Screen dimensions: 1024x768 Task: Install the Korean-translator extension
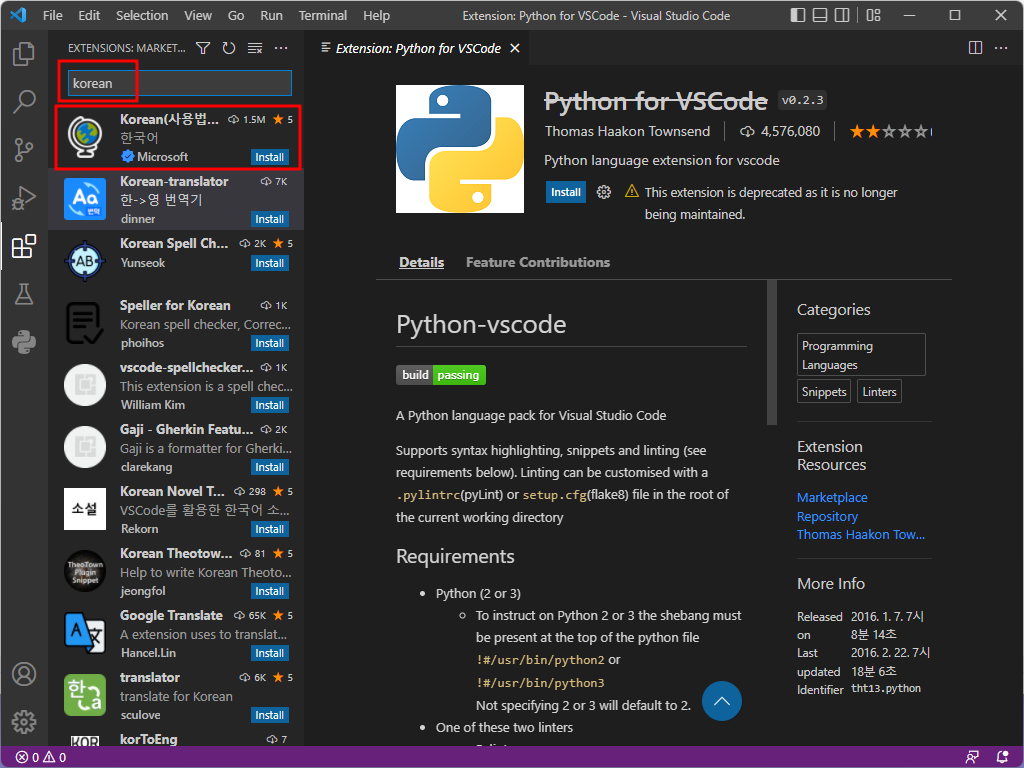(269, 219)
